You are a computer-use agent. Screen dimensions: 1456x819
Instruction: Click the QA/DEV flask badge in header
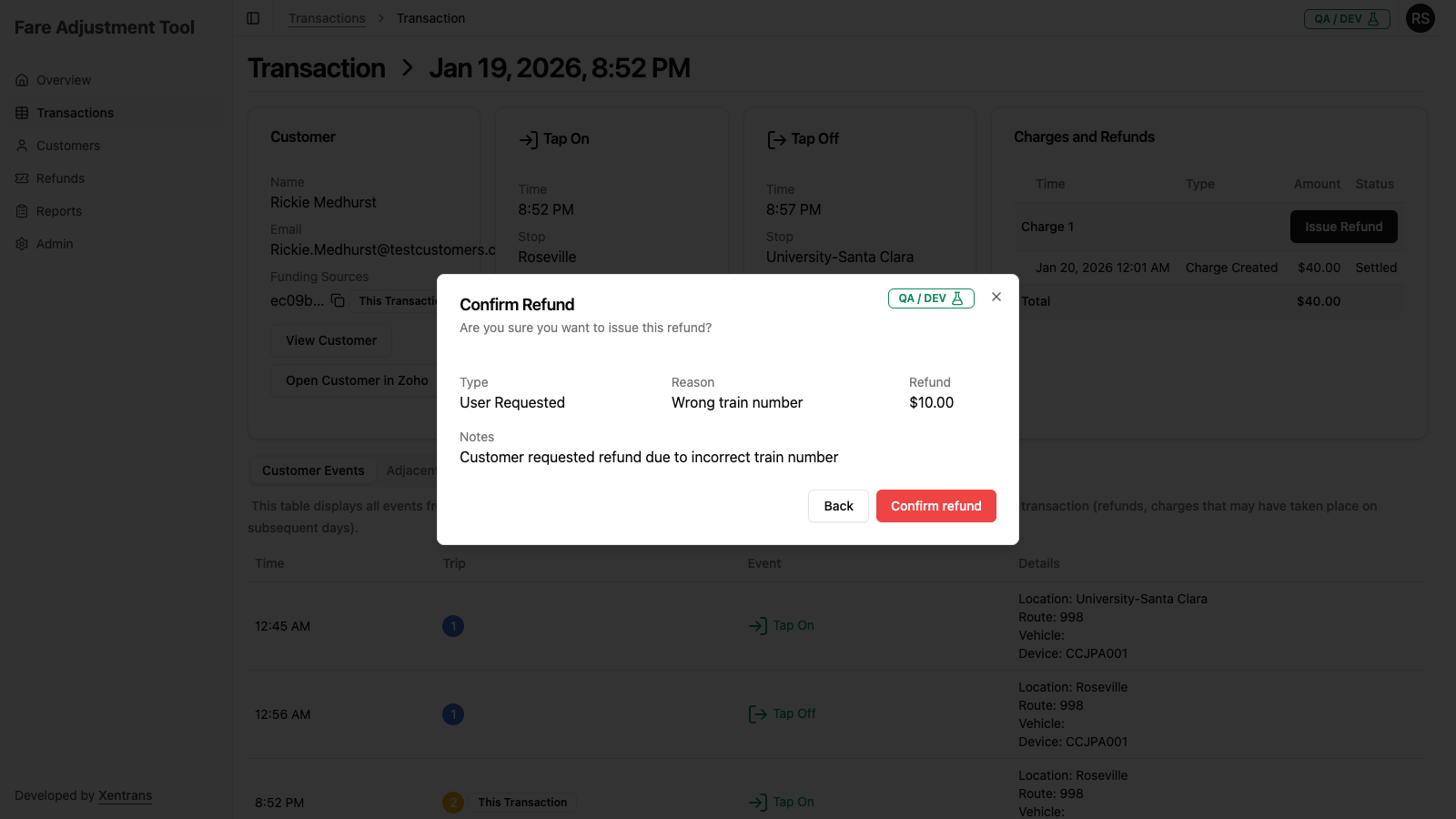[x=1347, y=18]
